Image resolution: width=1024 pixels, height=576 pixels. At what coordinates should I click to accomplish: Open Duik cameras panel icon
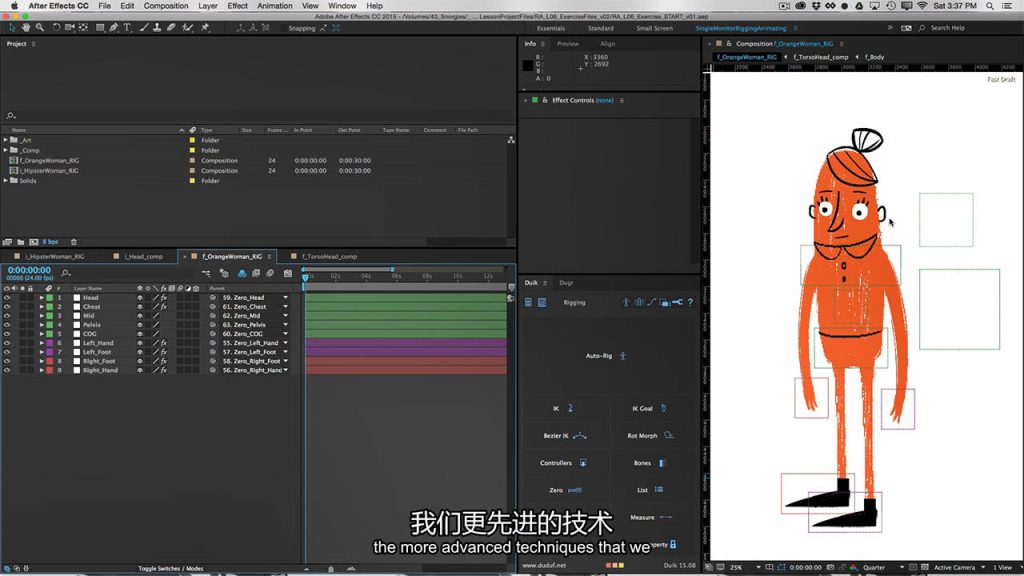pos(664,302)
